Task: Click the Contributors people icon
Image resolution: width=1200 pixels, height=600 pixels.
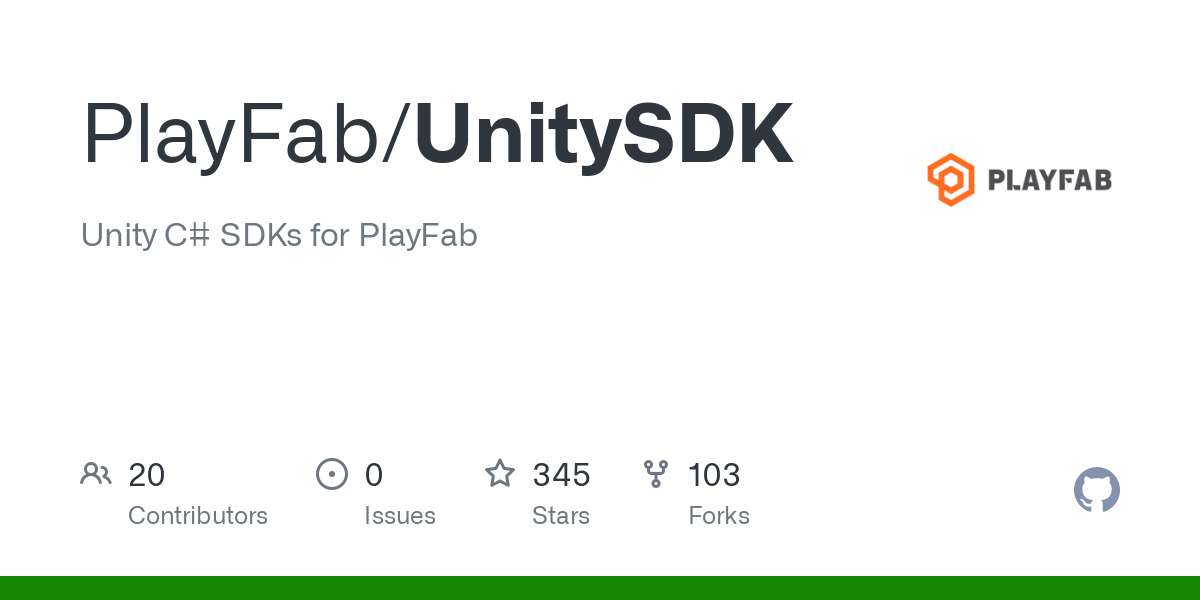Action: coord(96,474)
